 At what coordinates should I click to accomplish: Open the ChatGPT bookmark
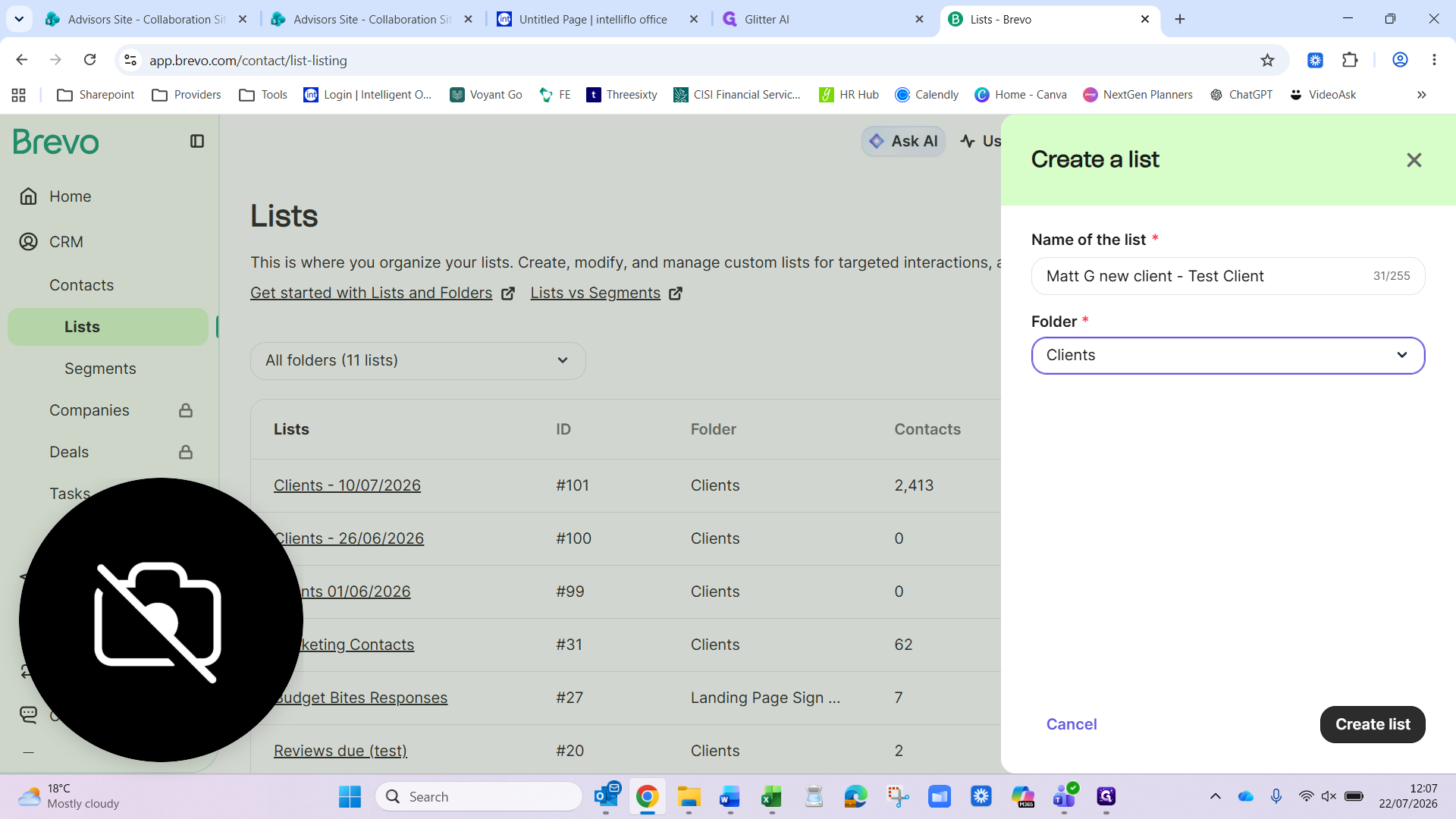pos(1241,95)
